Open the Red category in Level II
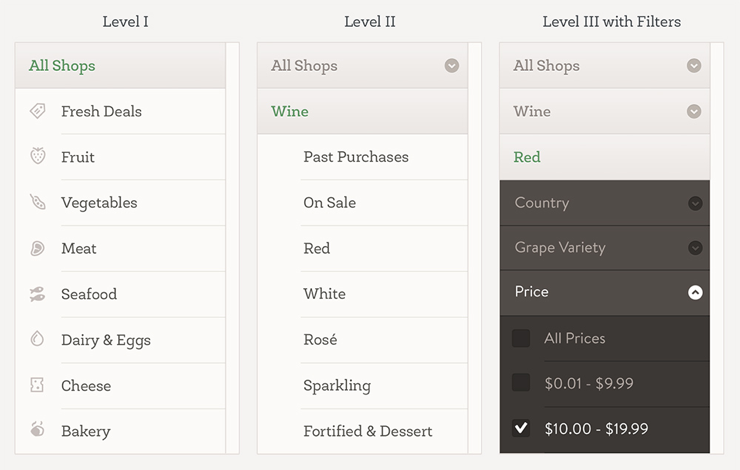Viewport: 740px width, 470px height. tap(362, 249)
